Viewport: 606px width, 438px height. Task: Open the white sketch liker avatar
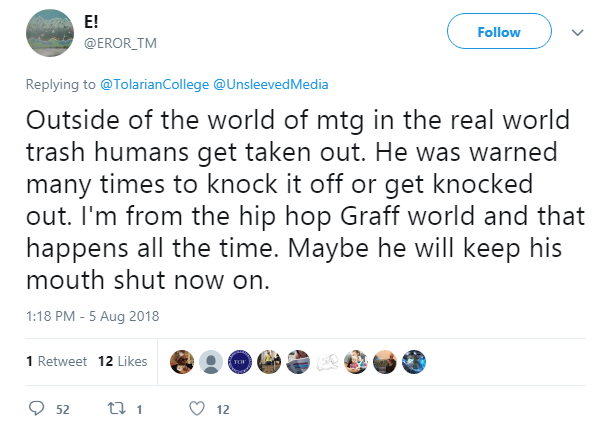[327, 362]
